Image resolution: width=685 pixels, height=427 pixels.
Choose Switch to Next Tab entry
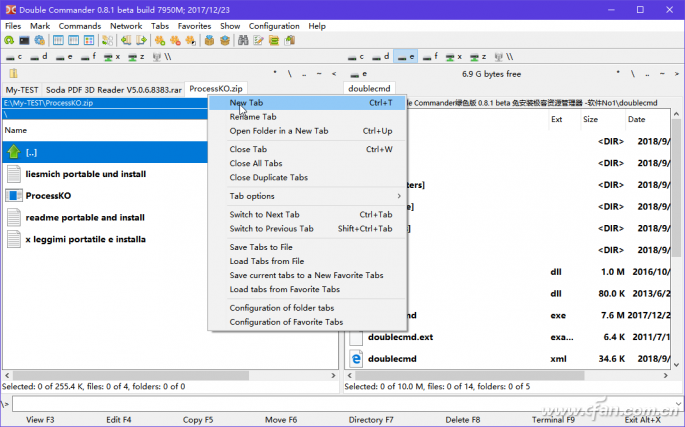pos(308,214)
